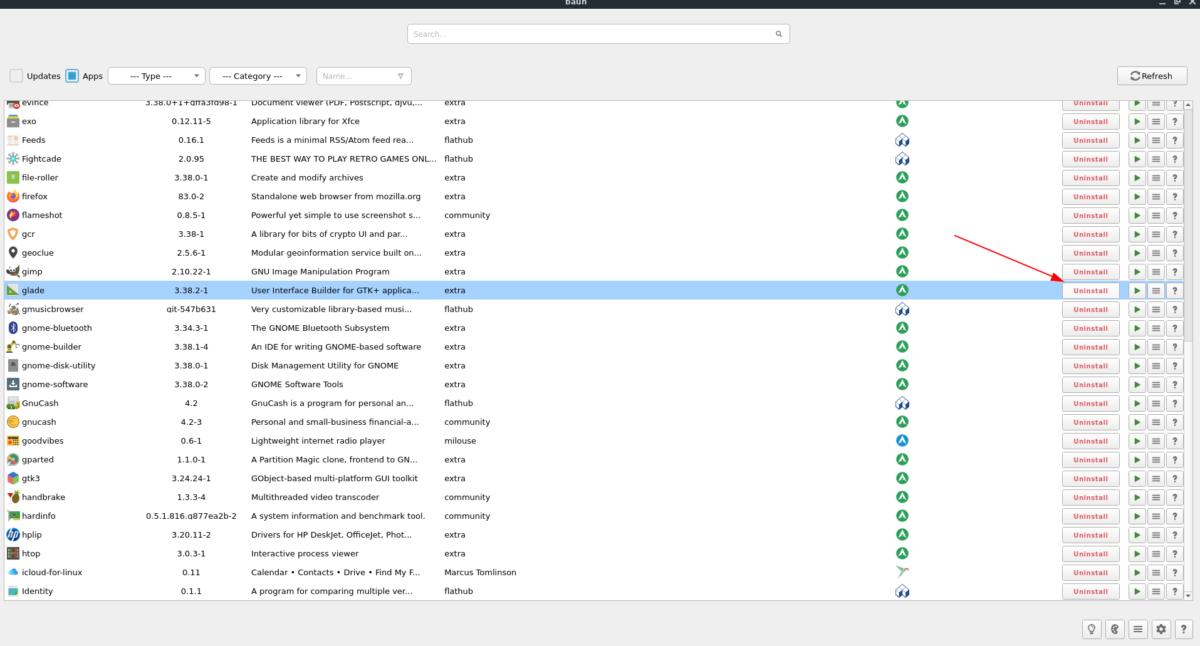Toggle the Apps checkbox
Viewport: 1200px width, 646px height.
(x=72, y=76)
